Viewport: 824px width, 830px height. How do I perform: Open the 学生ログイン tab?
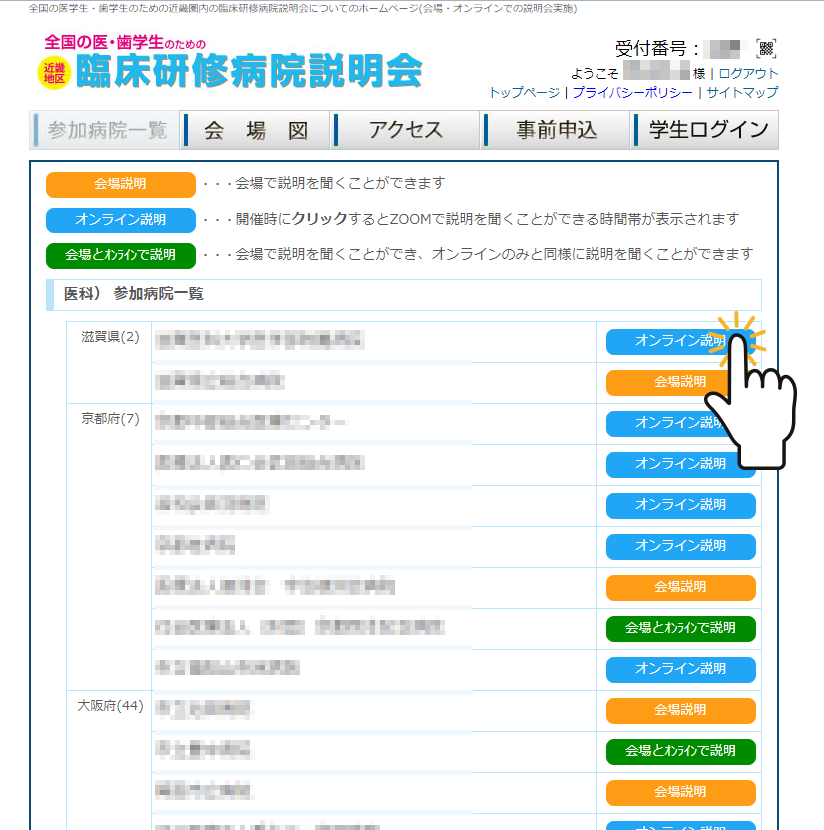coord(706,129)
